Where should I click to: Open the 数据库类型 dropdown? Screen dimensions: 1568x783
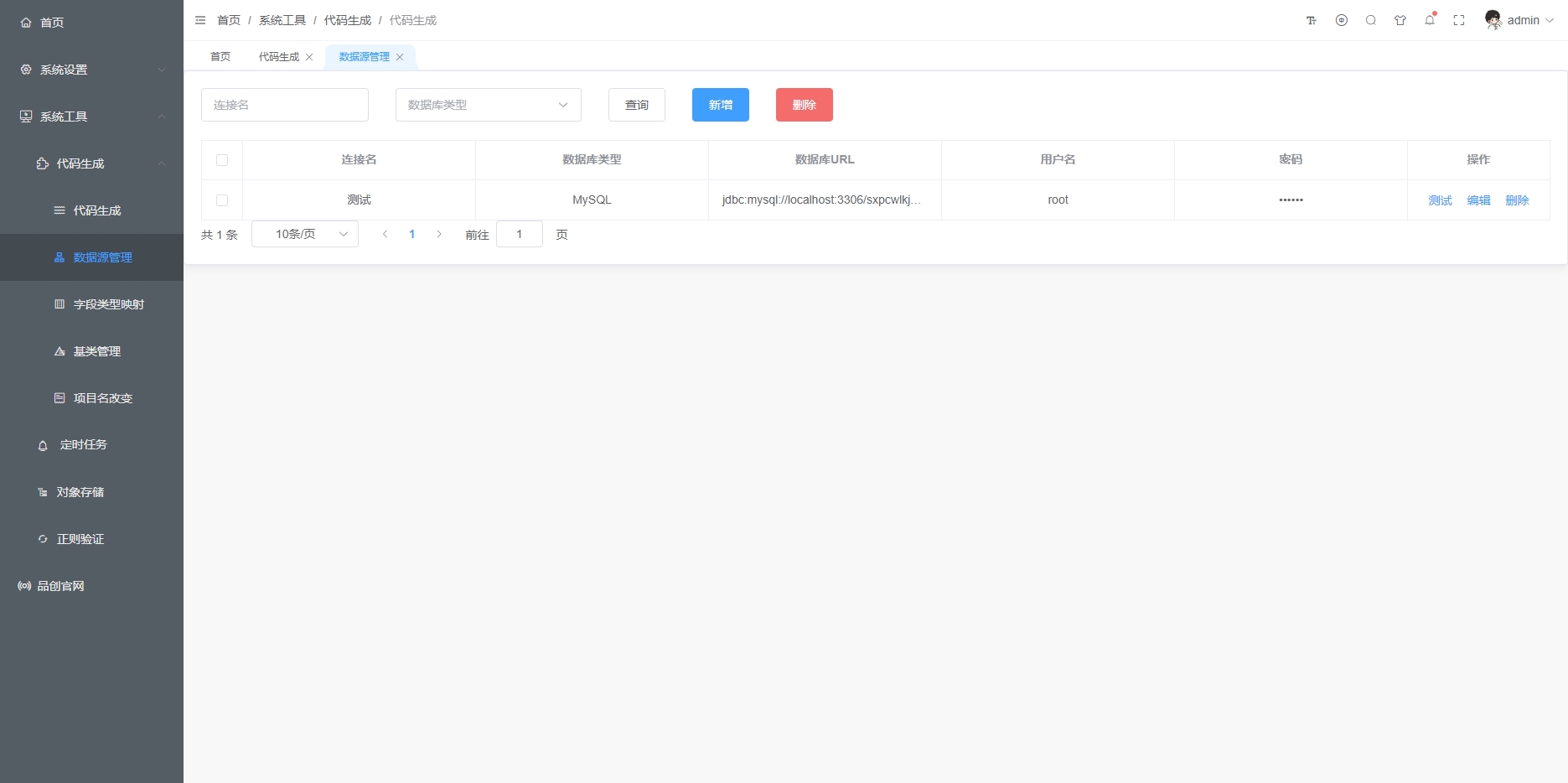488,105
